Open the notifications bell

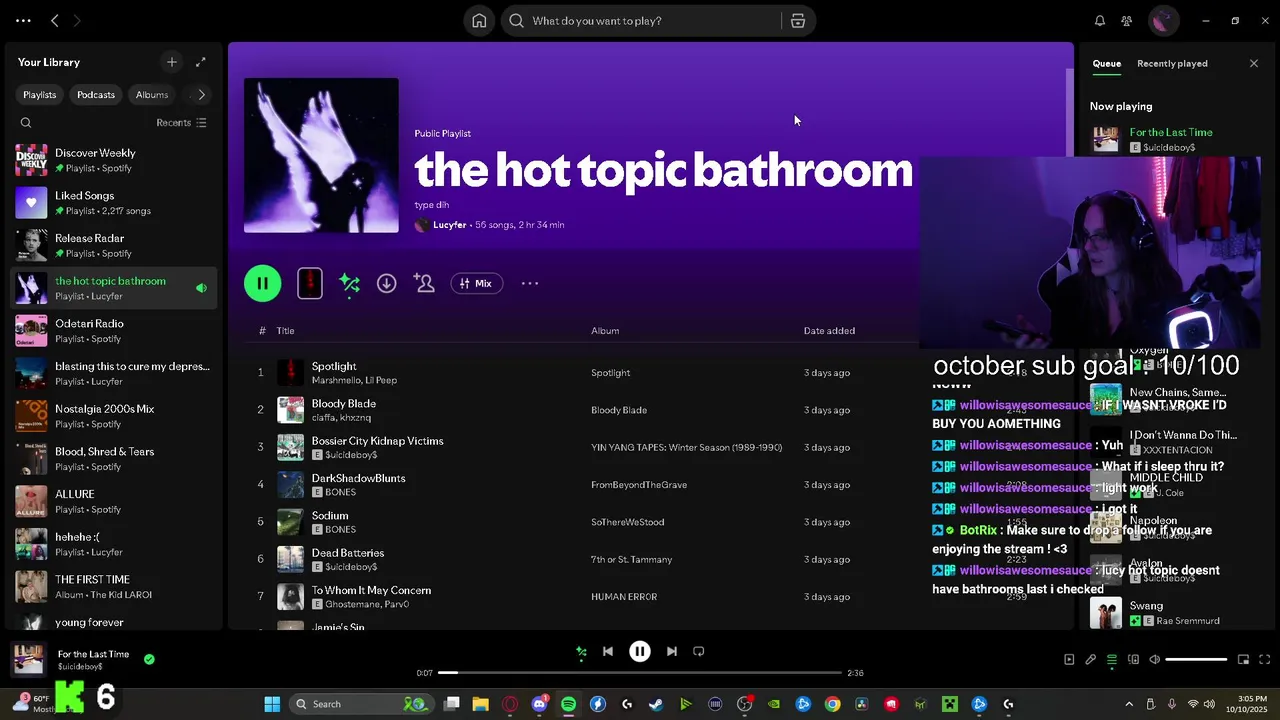tap(1100, 21)
